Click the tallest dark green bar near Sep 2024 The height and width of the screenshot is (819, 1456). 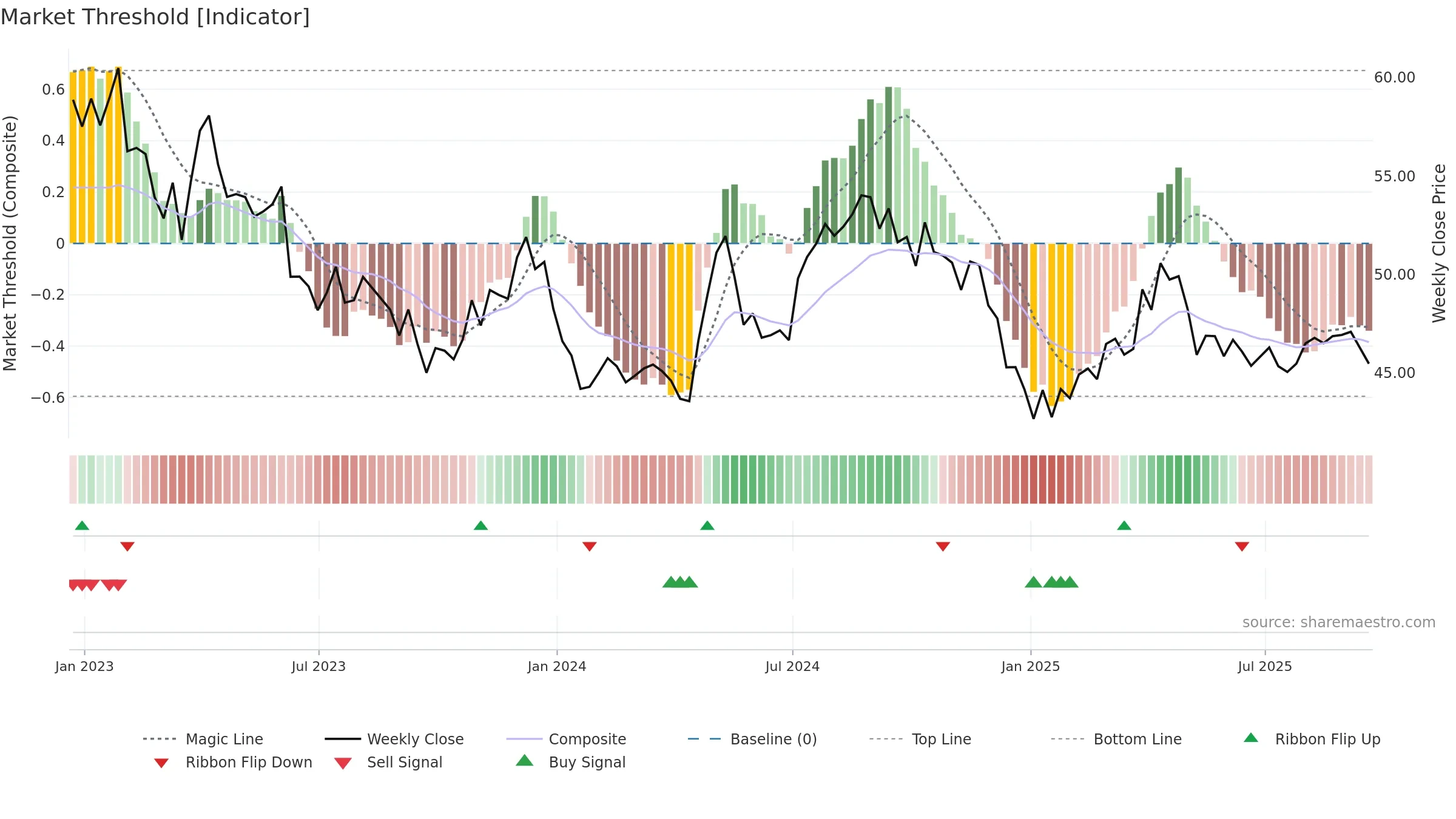[889, 165]
